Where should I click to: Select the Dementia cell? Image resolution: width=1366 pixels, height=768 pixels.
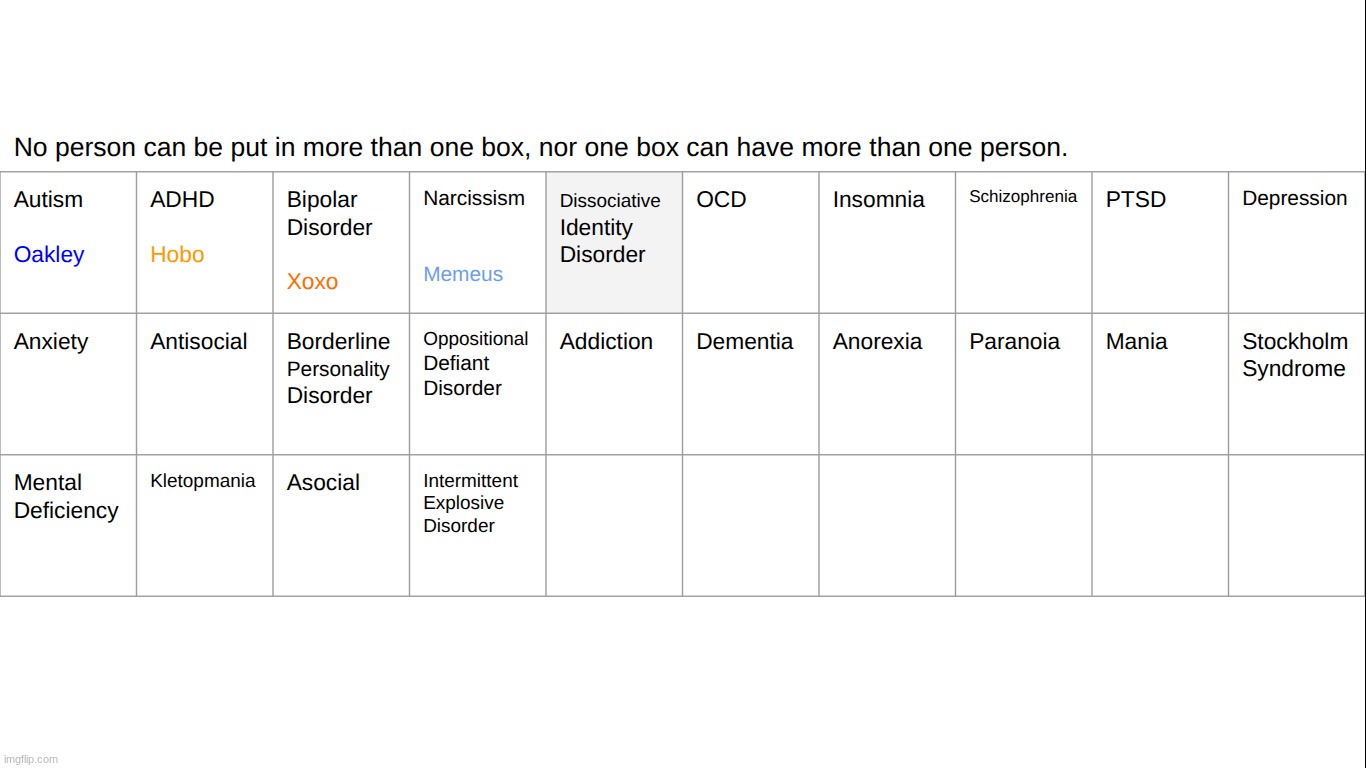(x=750, y=384)
